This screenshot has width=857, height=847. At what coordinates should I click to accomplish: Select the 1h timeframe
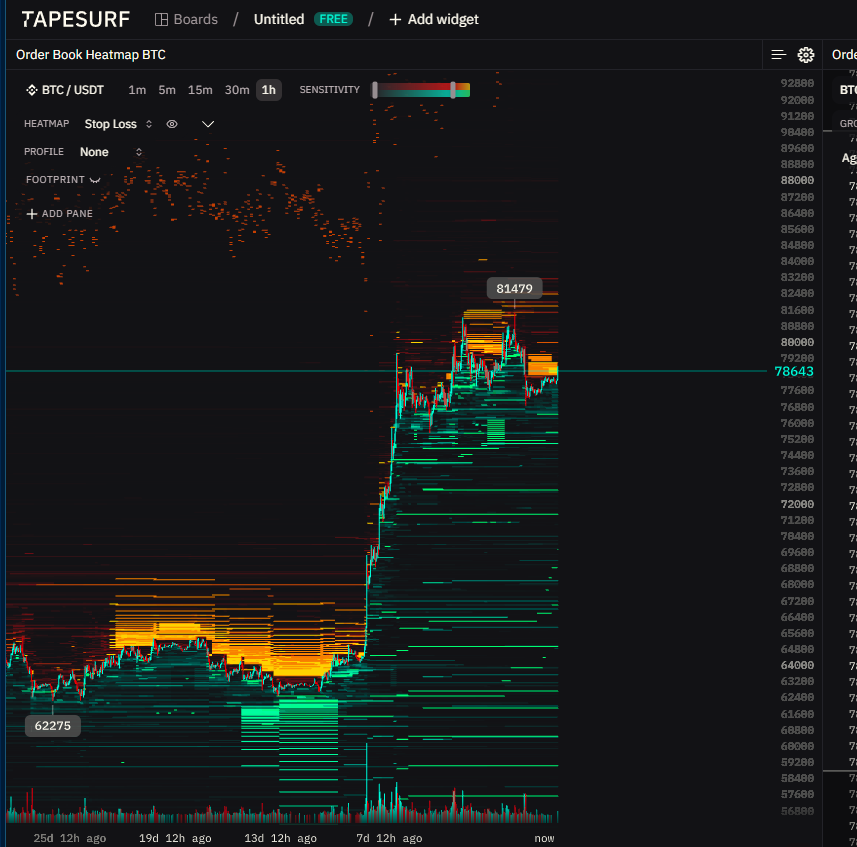coord(268,90)
